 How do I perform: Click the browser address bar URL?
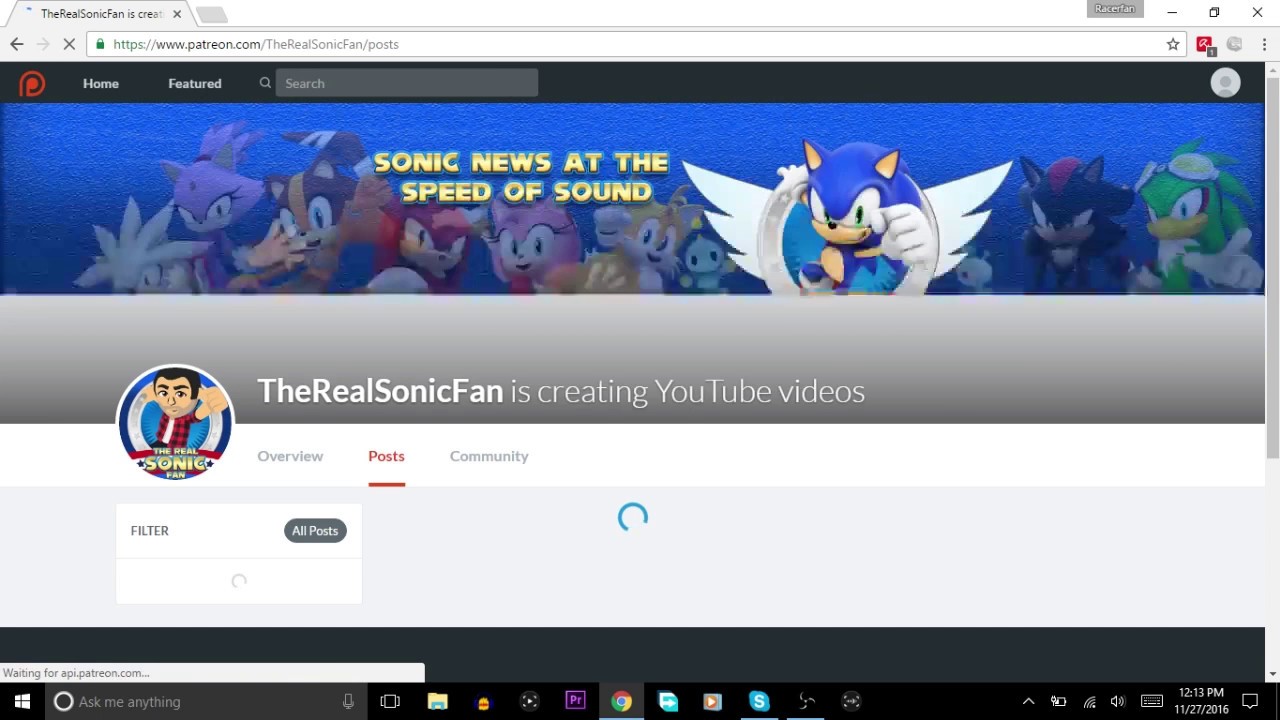click(x=256, y=44)
